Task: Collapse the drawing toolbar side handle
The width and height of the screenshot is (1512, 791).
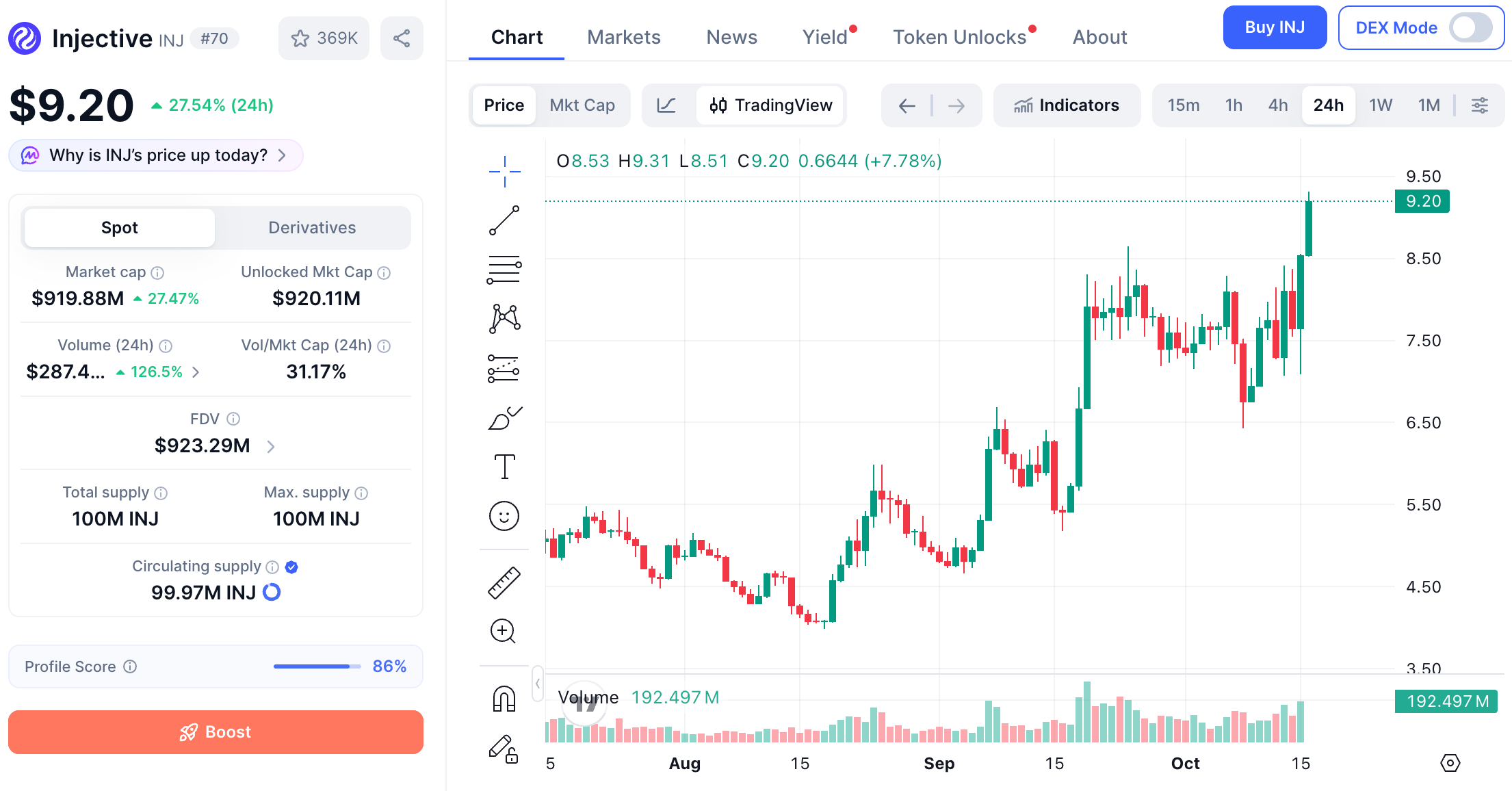Action: (538, 684)
